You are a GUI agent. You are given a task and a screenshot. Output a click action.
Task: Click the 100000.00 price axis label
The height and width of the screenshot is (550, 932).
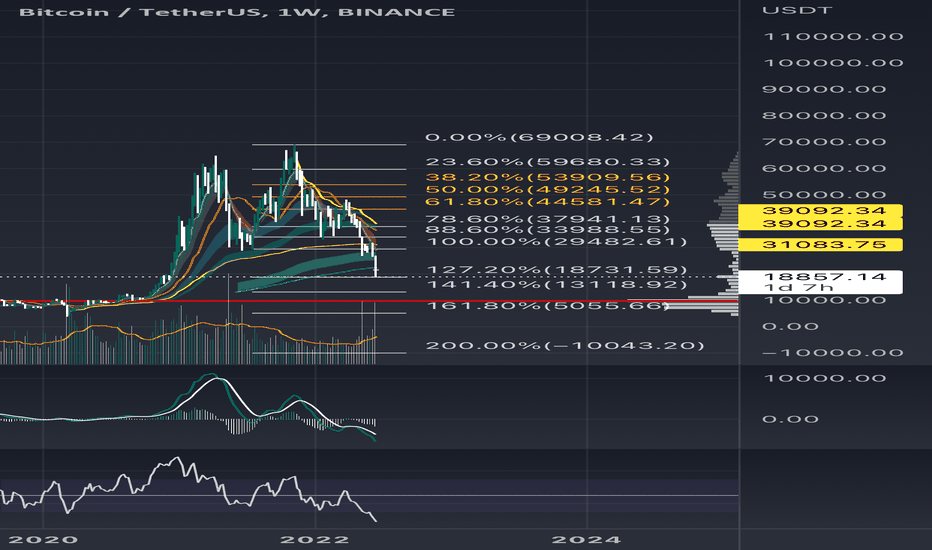[x=833, y=62]
